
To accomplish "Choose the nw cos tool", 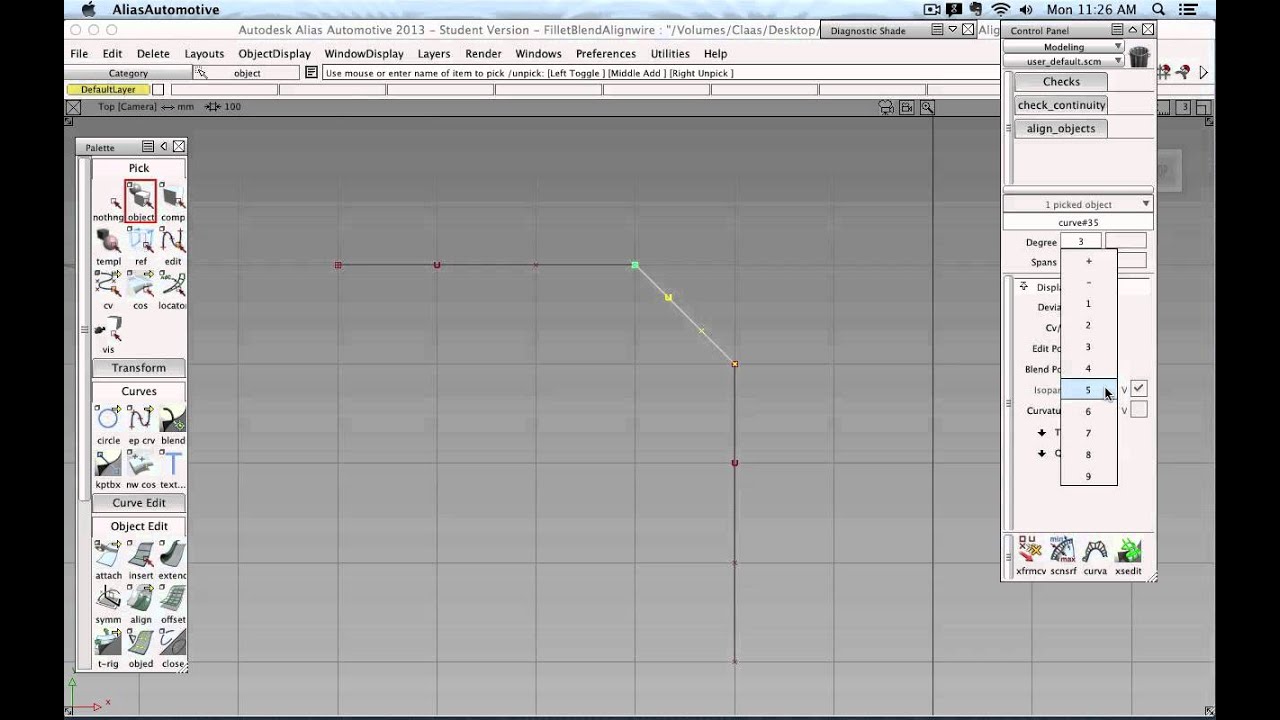I will click(x=140, y=468).
